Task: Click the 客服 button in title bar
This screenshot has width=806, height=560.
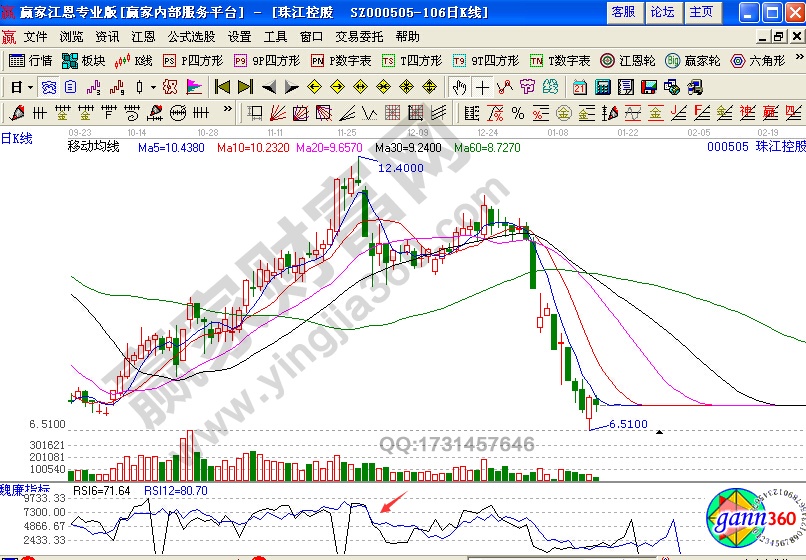Action: click(x=625, y=12)
